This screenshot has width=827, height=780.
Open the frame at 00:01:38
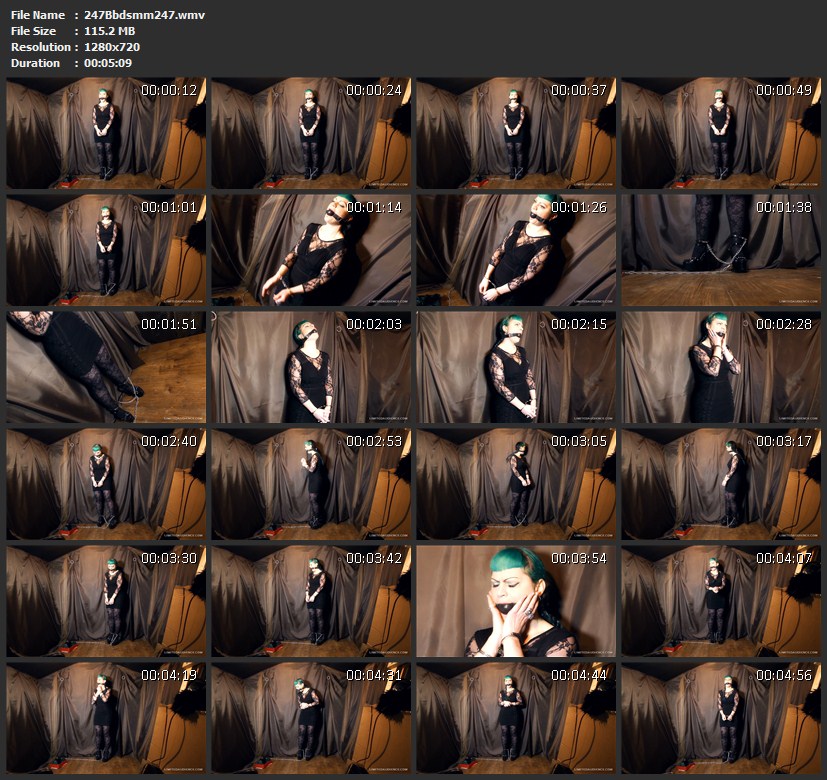721,250
